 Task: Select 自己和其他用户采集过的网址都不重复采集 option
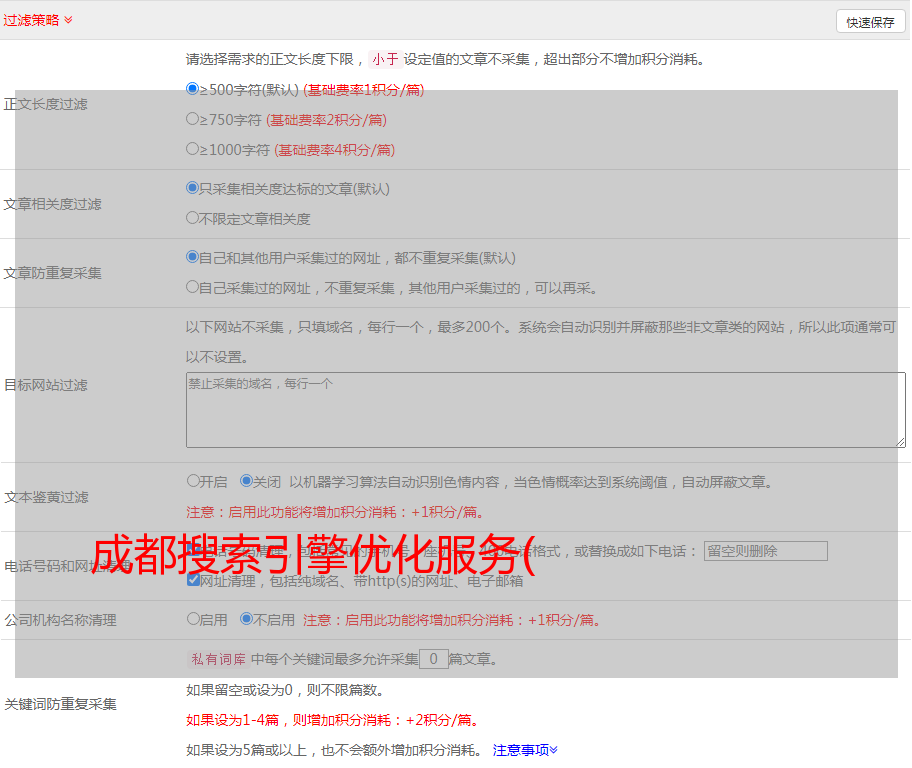click(193, 257)
